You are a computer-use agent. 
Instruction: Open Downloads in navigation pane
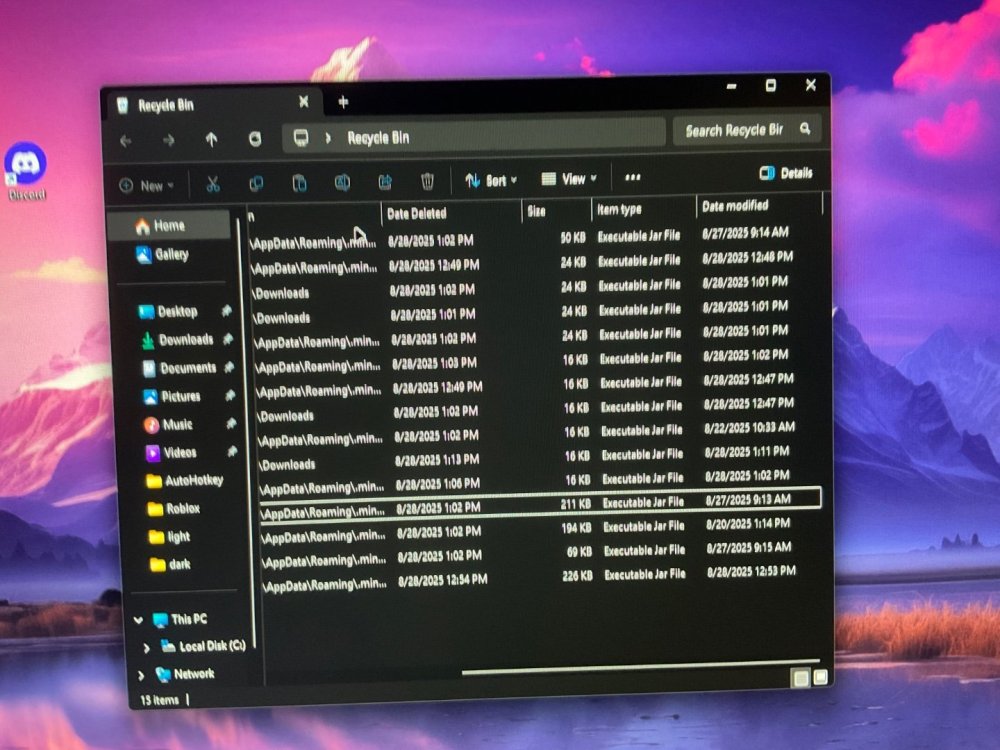click(177, 339)
